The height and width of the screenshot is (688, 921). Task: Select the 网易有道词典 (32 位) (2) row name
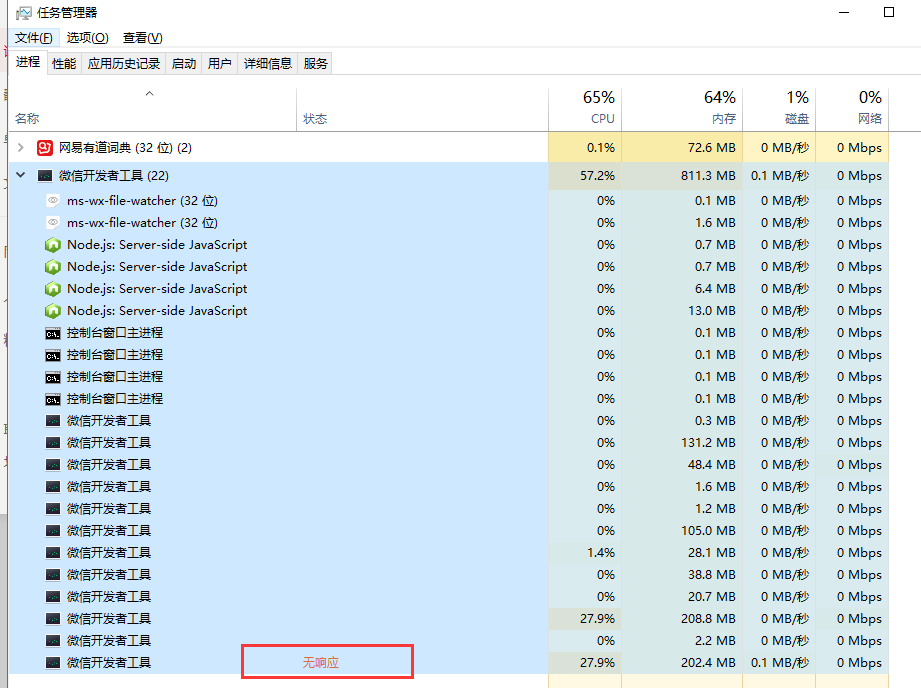pyautogui.click(x=125, y=147)
